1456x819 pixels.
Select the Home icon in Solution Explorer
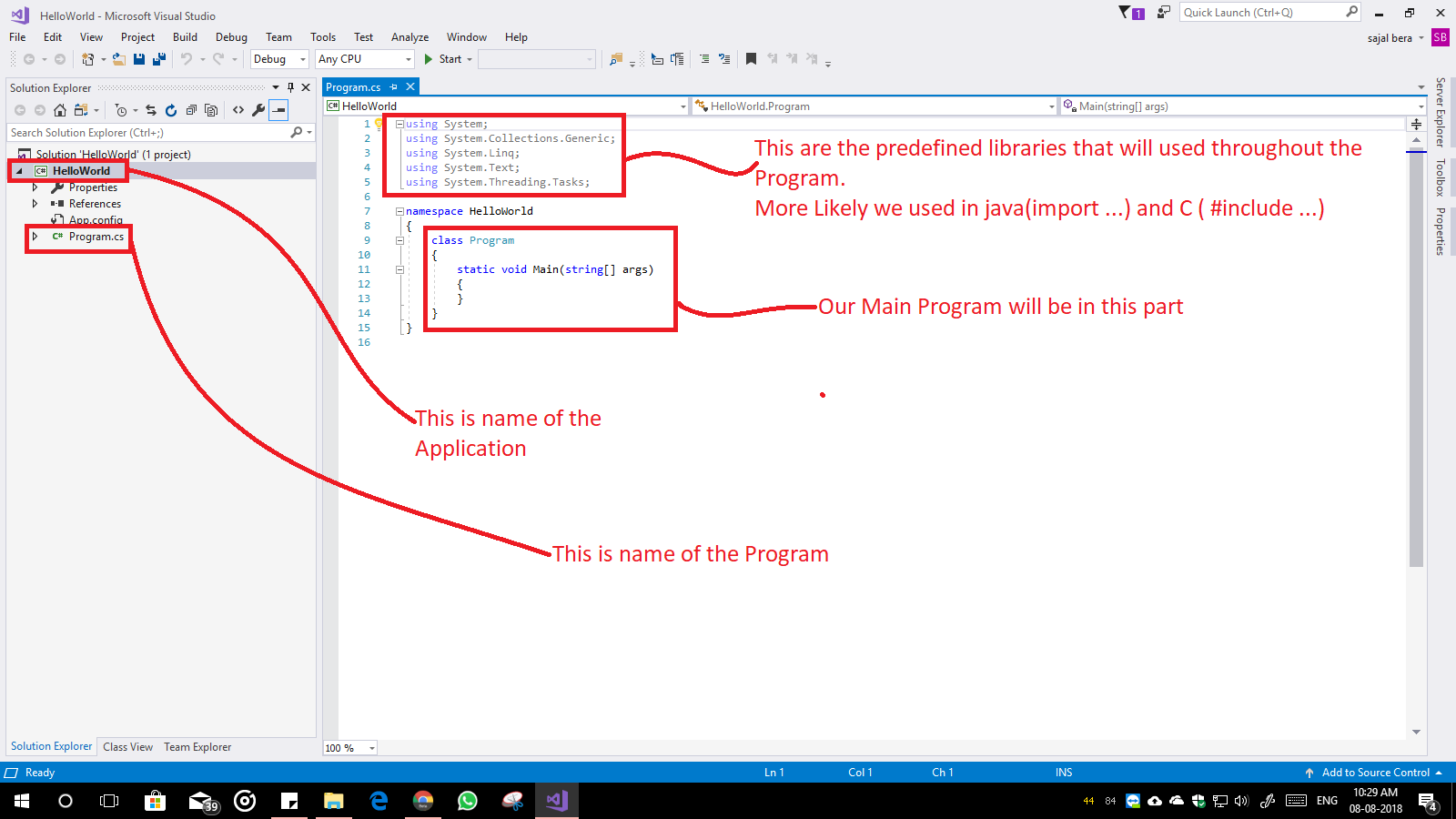coord(60,110)
